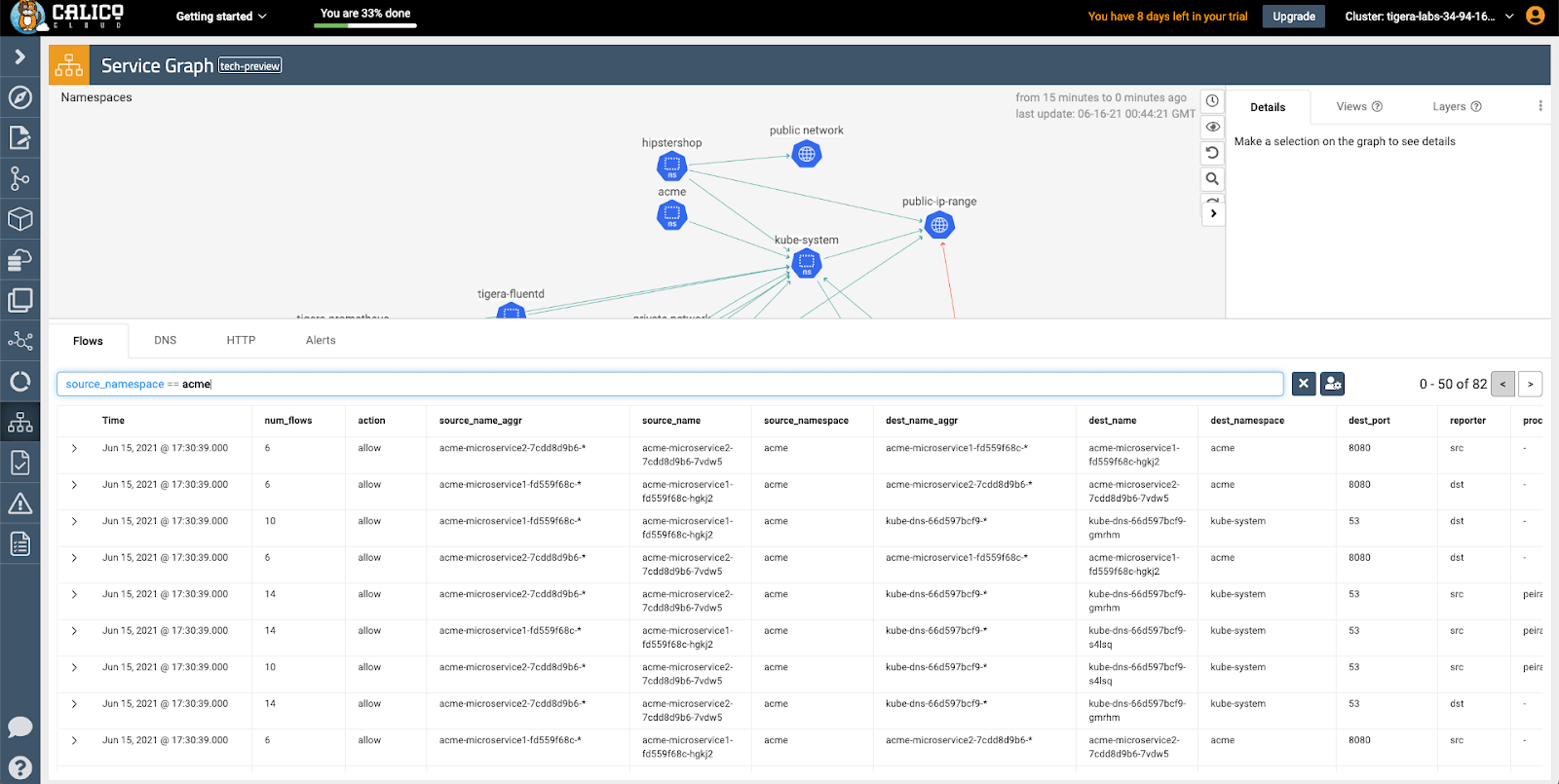Open the user account avatar icon
1559x784 pixels.
(x=1535, y=16)
